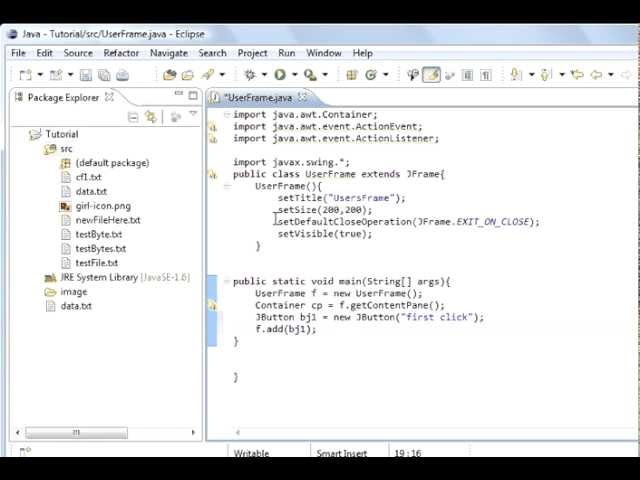Click the New Java Package icon
The image size is (640, 480).
pos(351,75)
